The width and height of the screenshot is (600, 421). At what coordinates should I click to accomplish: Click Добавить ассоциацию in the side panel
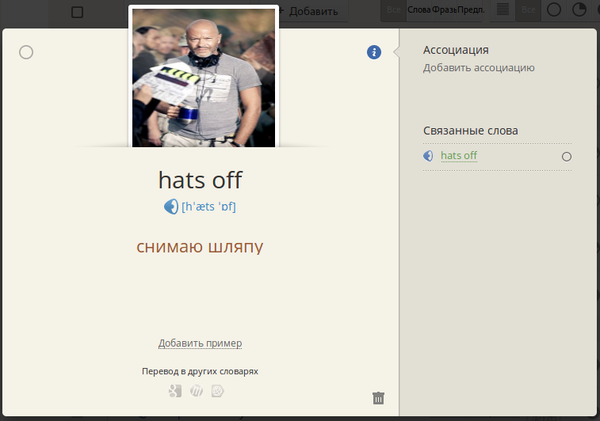point(478,68)
